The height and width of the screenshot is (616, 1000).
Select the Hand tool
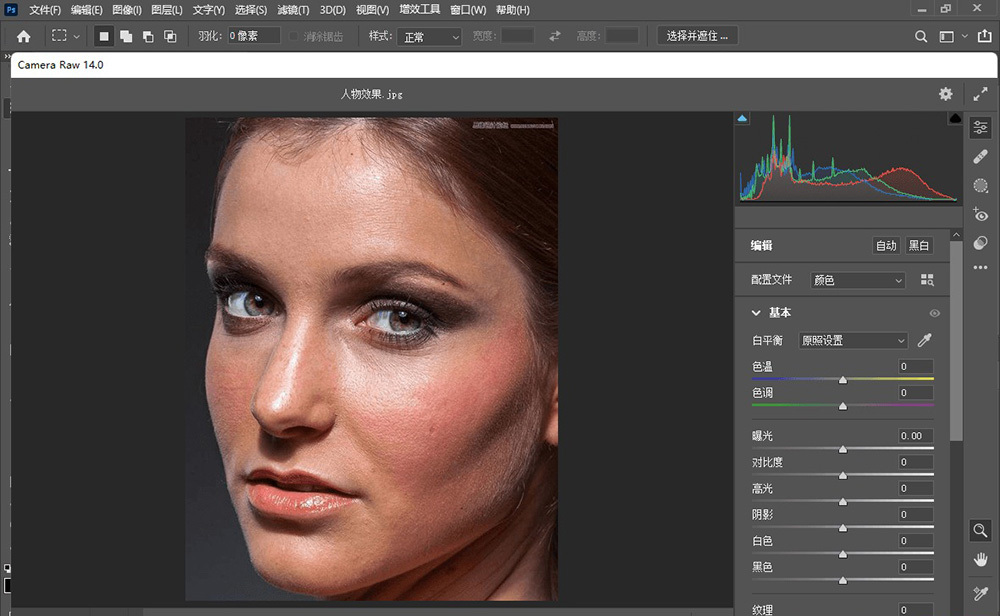pyautogui.click(x=980, y=558)
